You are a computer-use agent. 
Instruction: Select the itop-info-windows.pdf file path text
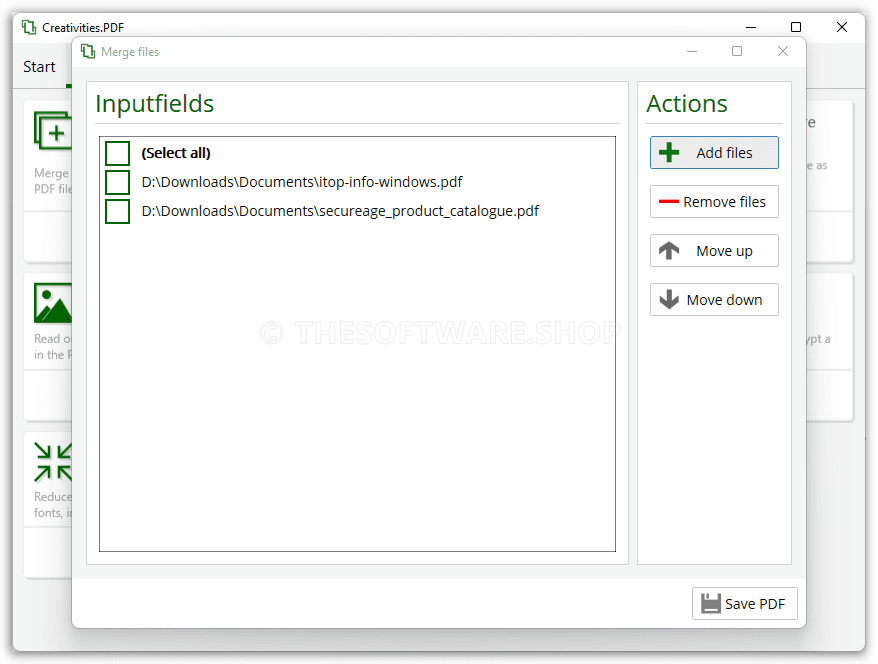[302, 182]
